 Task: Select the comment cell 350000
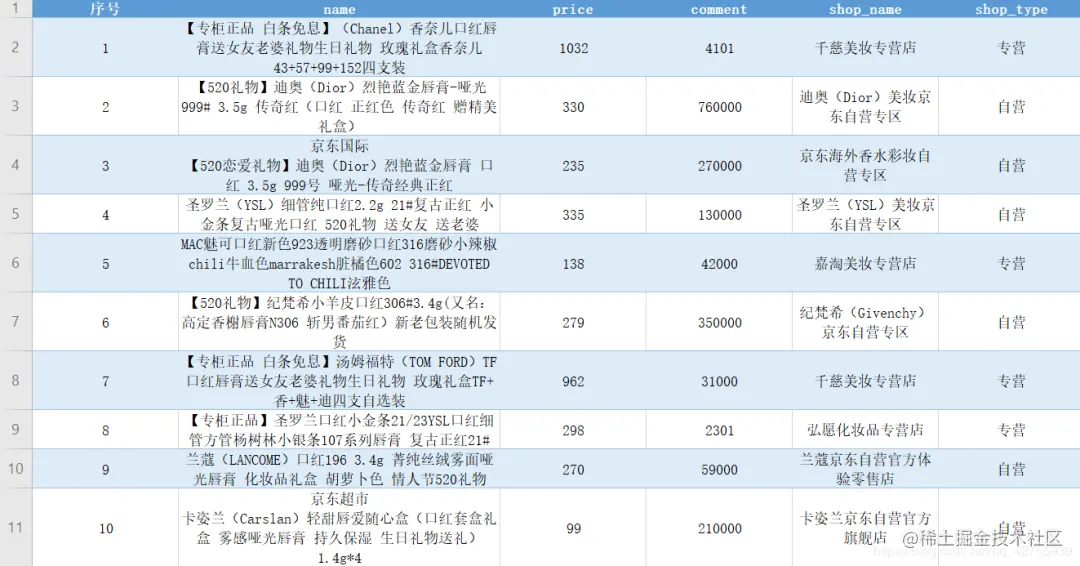(x=719, y=322)
